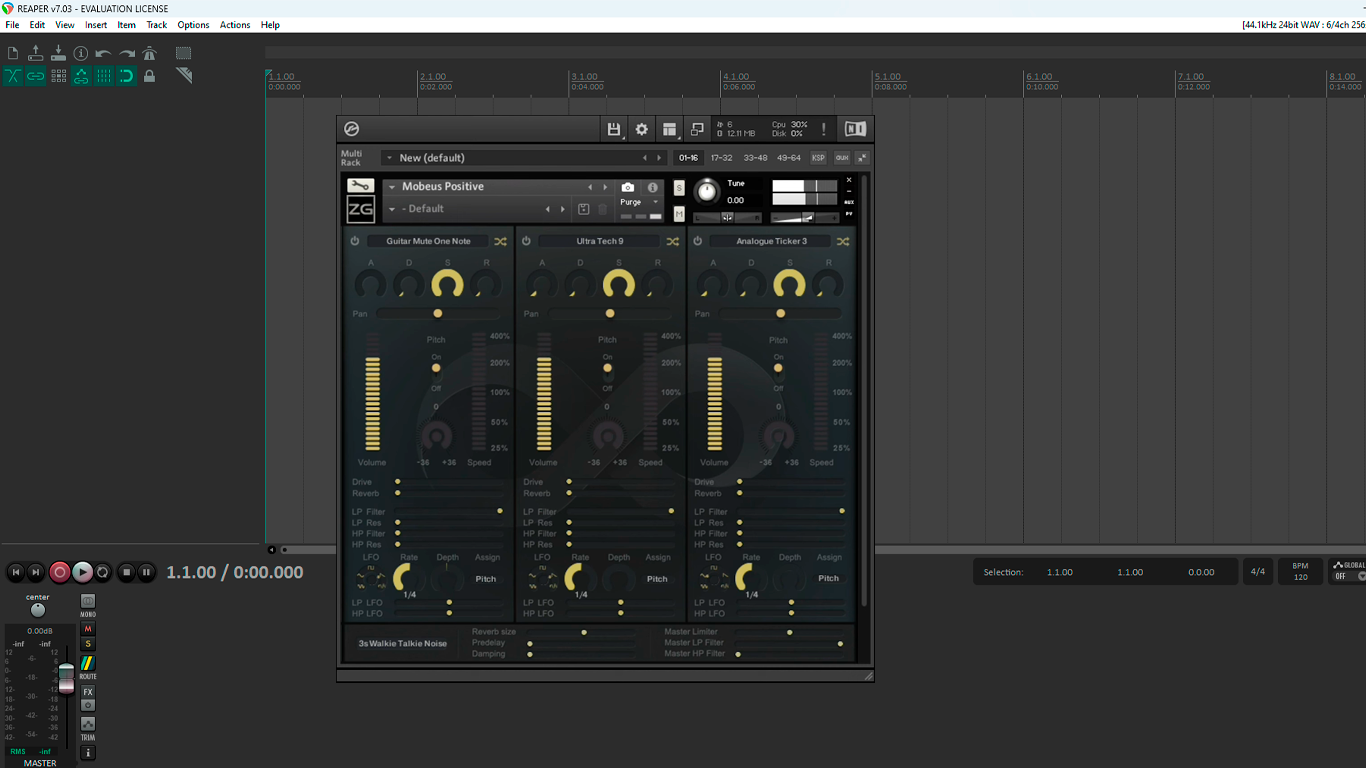The width and height of the screenshot is (1366, 768).
Task: Click the snapshot camera icon
Action: tap(628, 187)
